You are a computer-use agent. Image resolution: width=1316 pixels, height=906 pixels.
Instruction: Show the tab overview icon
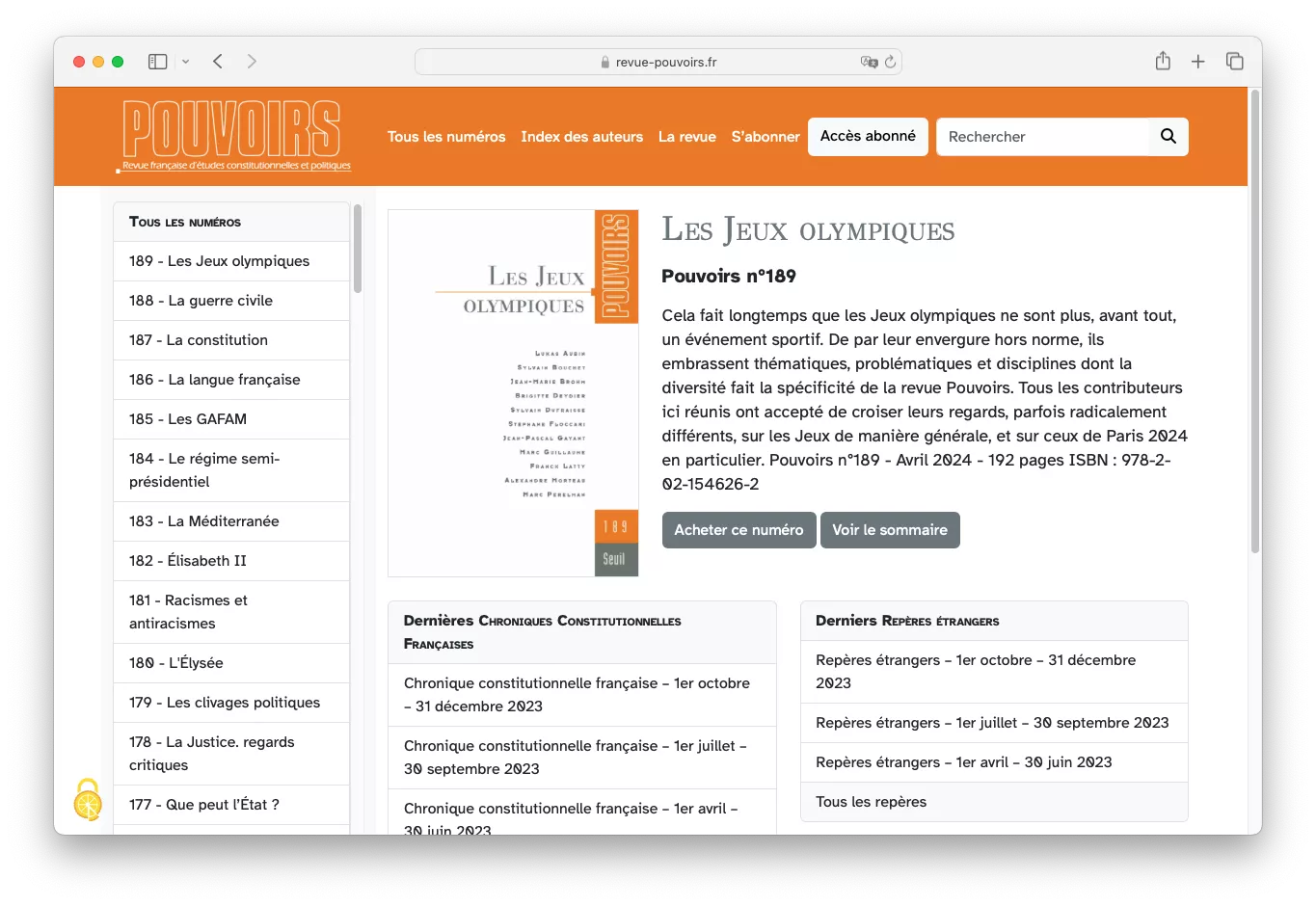(x=1234, y=62)
